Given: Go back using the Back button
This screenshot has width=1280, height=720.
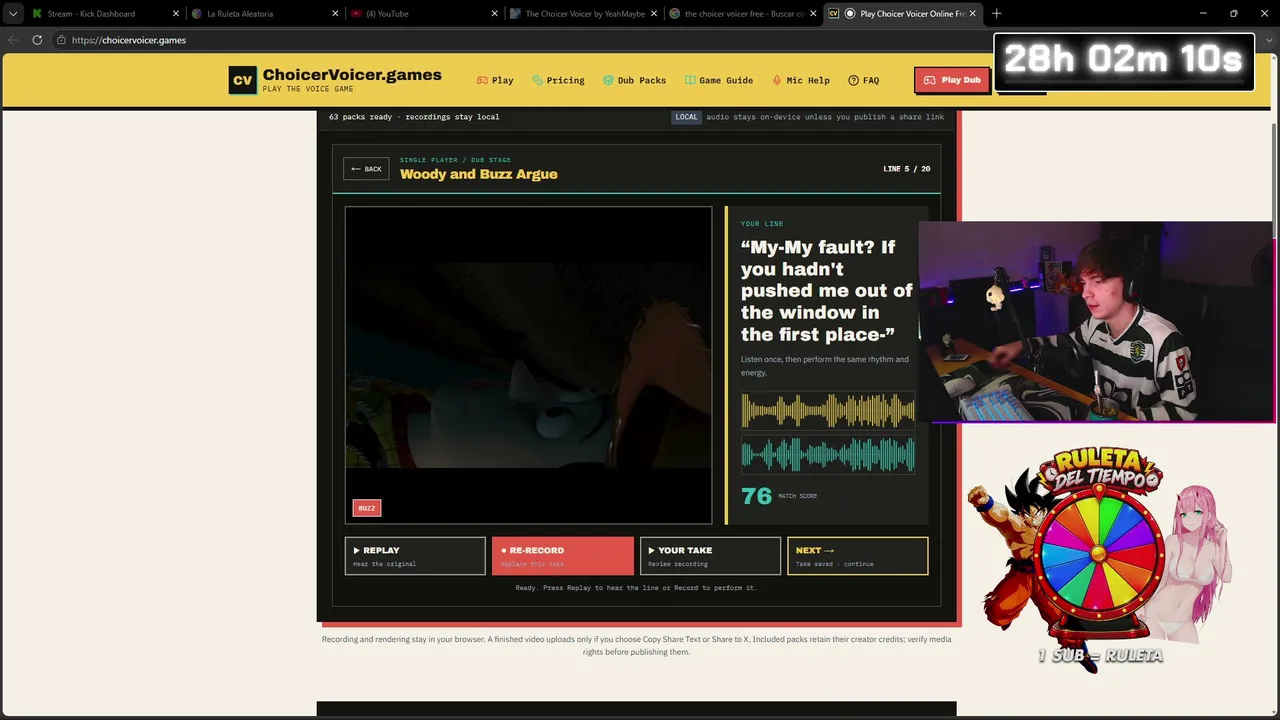Looking at the screenshot, I should (x=366, y=169).
